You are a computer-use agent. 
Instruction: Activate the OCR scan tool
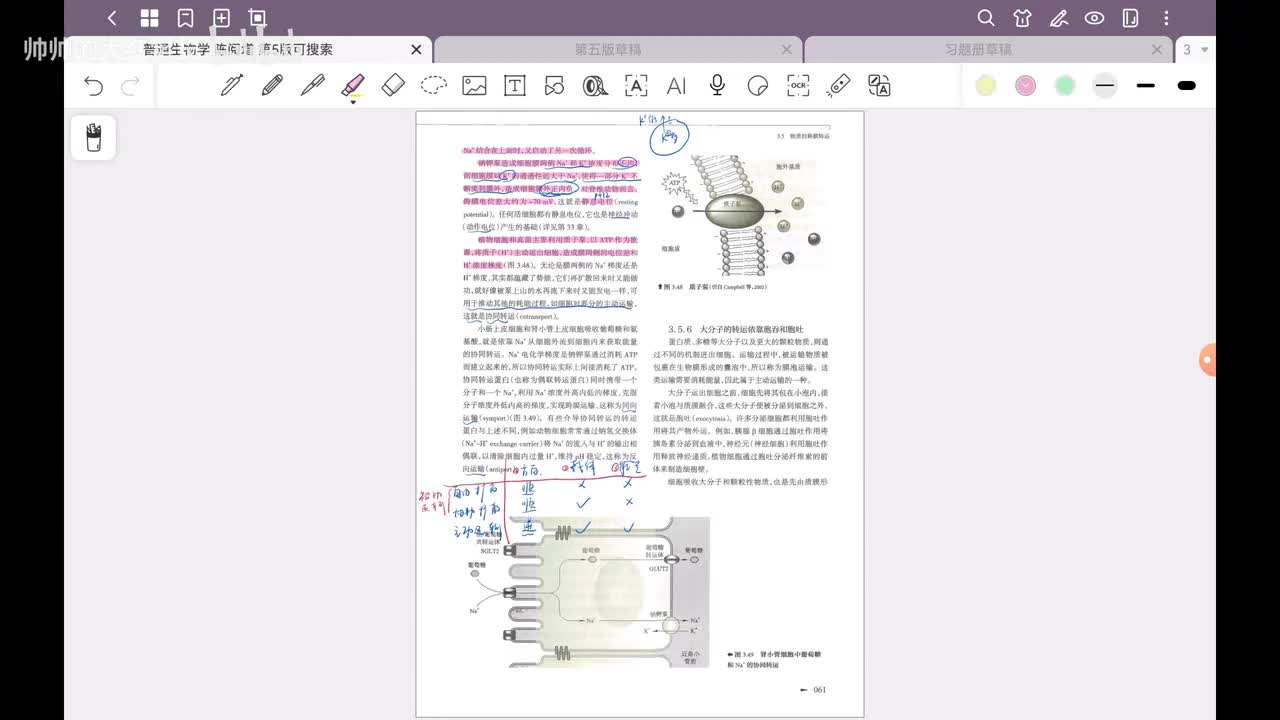coord(798,85)
